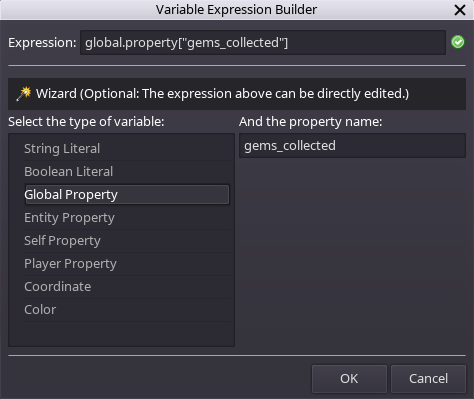Choose Player Property variable type
This screenshot has width=474, height=399.
[x=127, y=264]
